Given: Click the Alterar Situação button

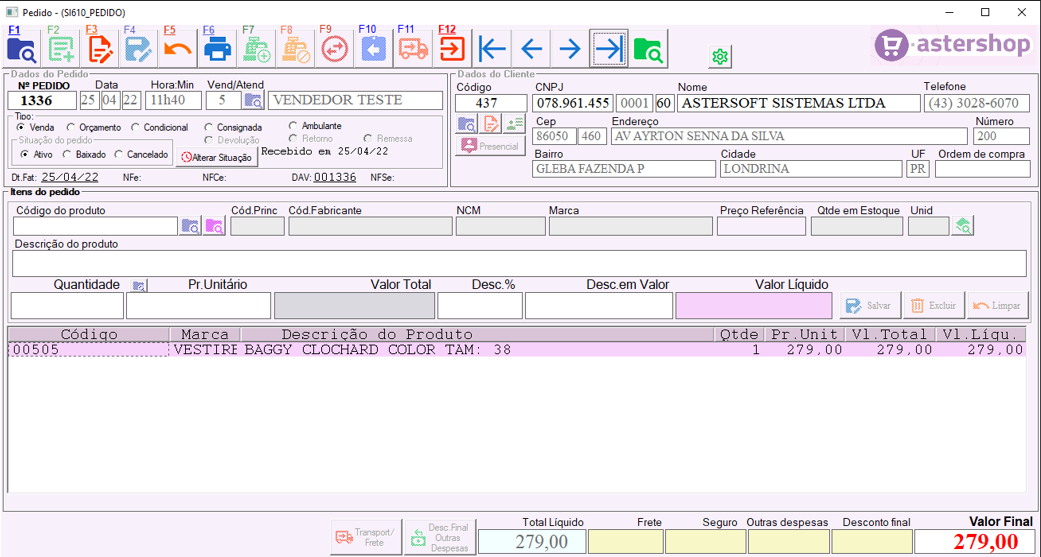Looking at the screenshot, I should pos(216,157).
